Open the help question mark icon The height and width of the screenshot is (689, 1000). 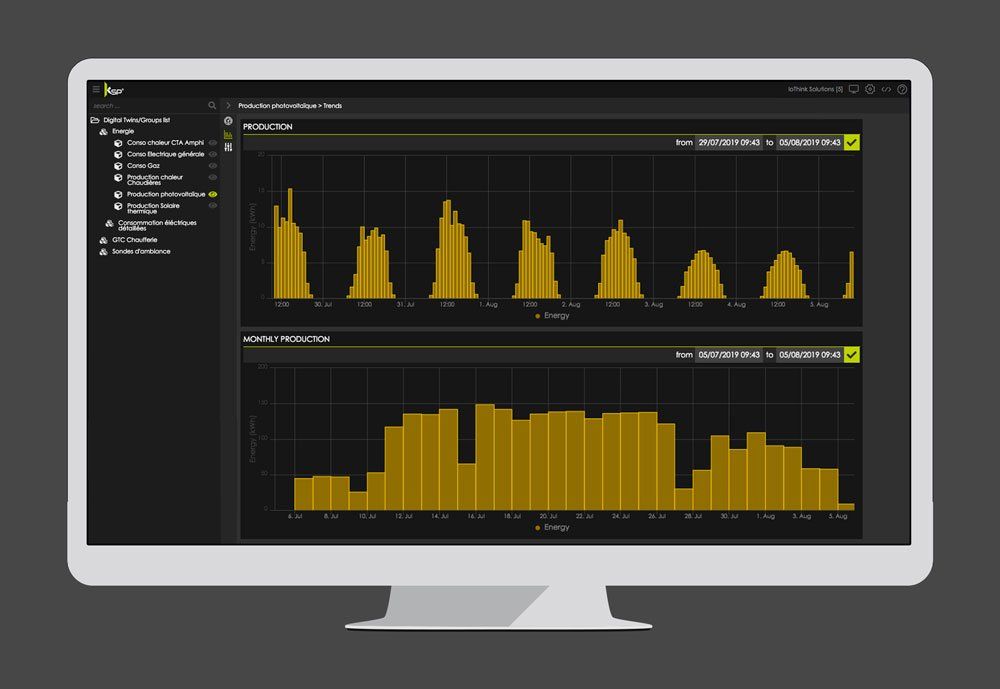pos(902,89)
